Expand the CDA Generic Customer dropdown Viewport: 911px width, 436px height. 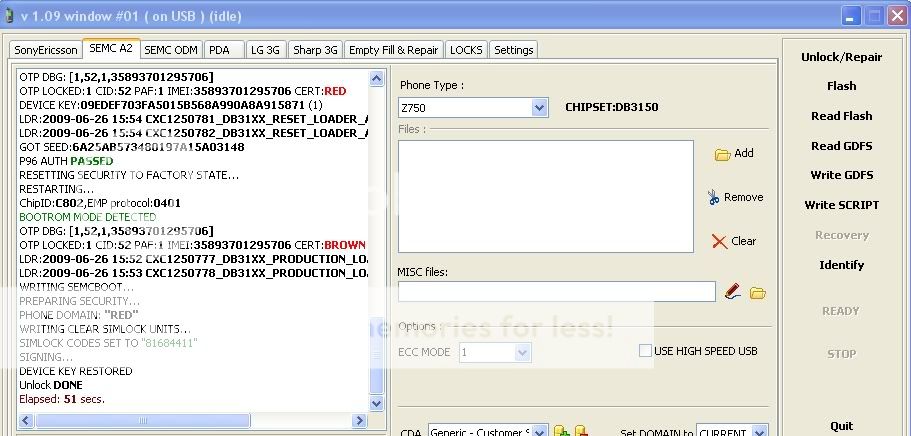coord(538,431)
